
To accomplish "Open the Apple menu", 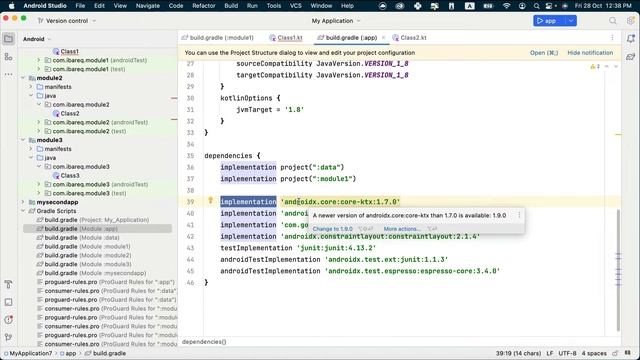I will click(11, 6).
